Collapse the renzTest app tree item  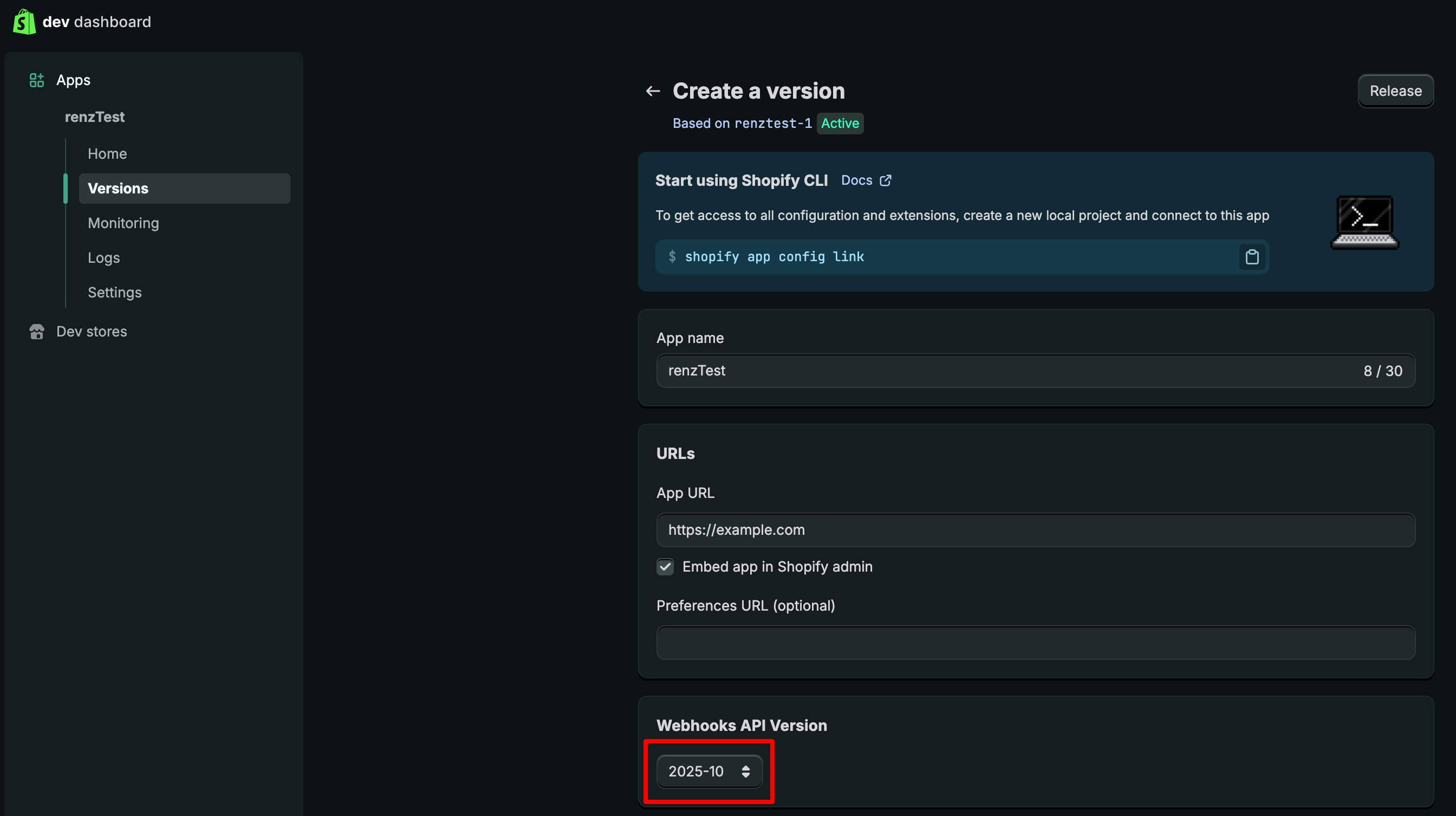tap(94, 117)
